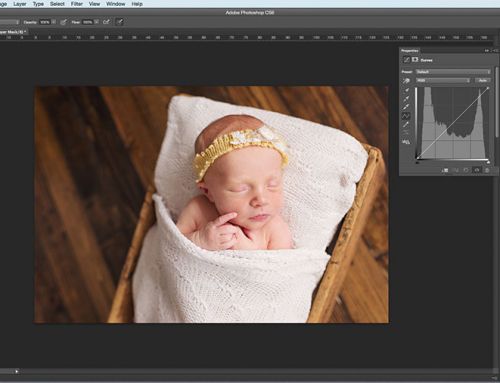Reset curves to adjustment defaults icon
Viewport: 500px width, 383px height.
pyautogui.click(x=466, y=170)
